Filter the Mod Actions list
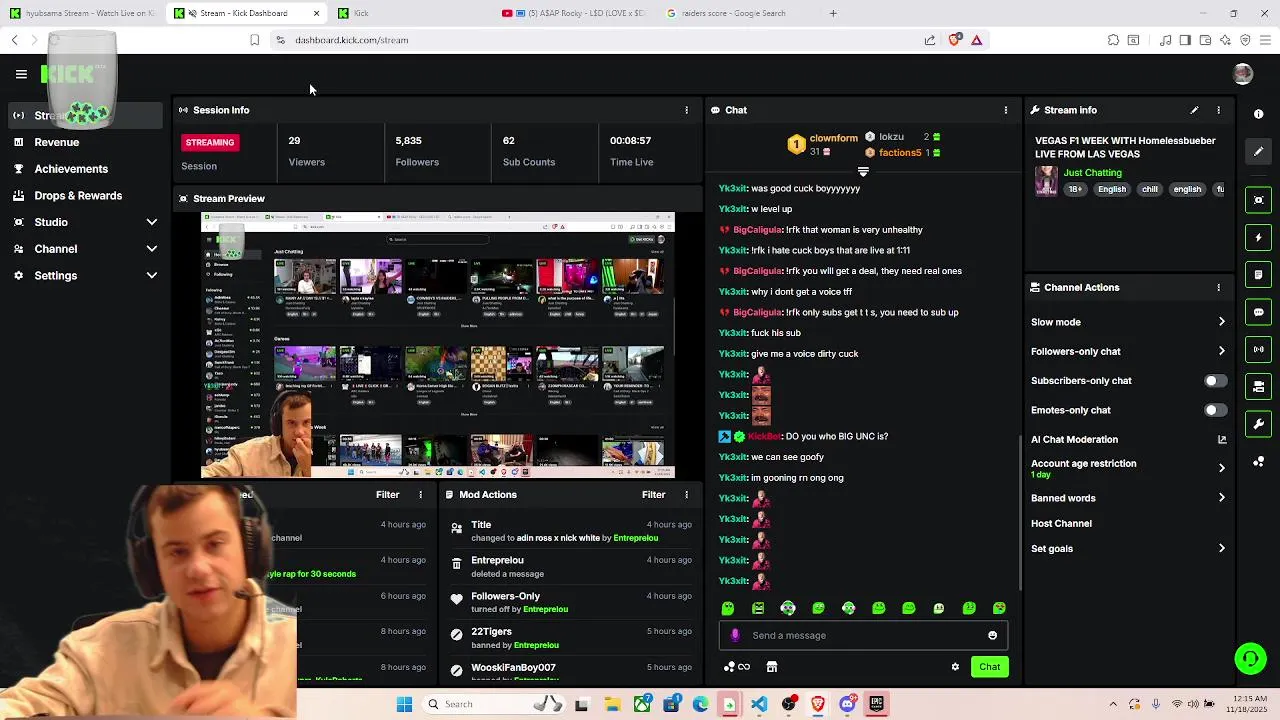This screenshot has height=720, width=1280. (x=653, y=495)
